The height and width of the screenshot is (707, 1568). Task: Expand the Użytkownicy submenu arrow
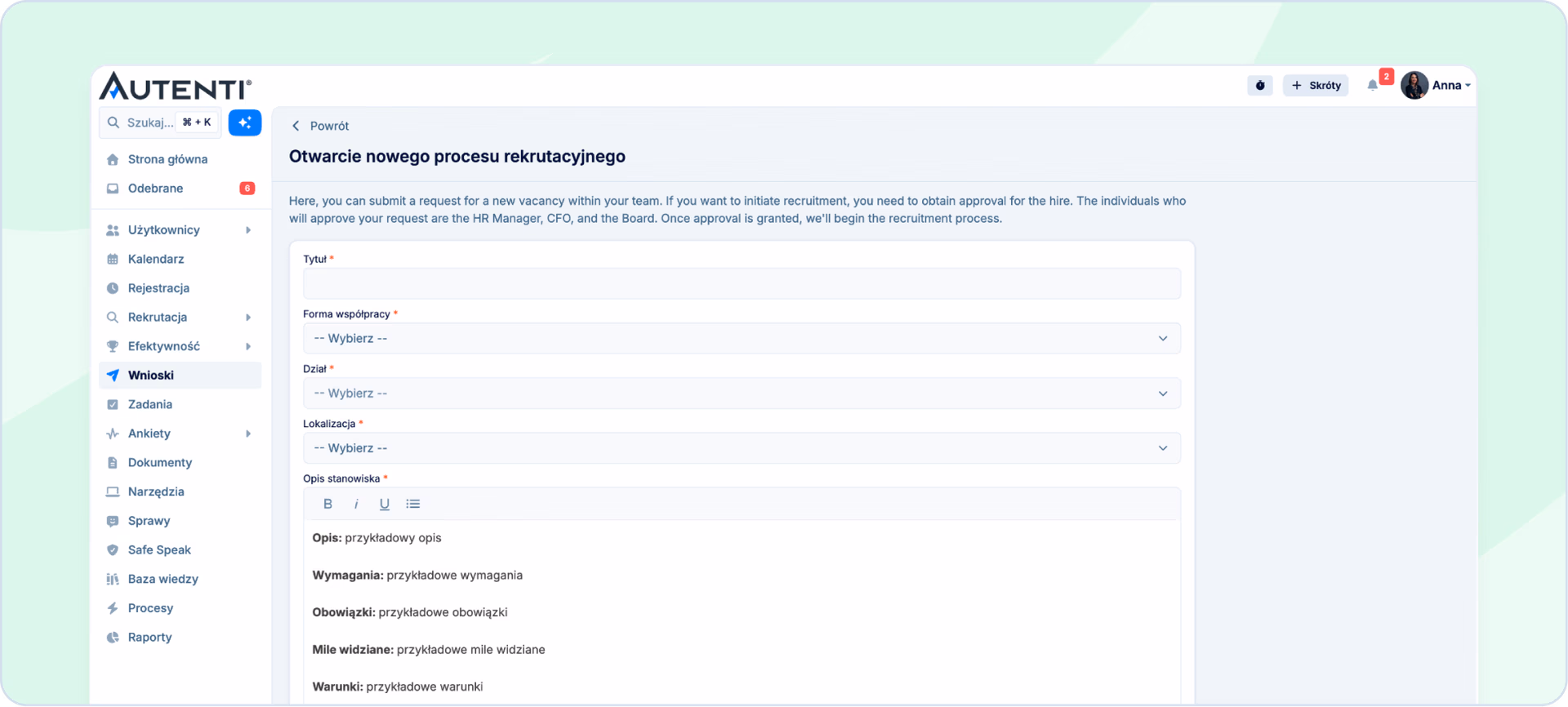[x=248, y=230]
